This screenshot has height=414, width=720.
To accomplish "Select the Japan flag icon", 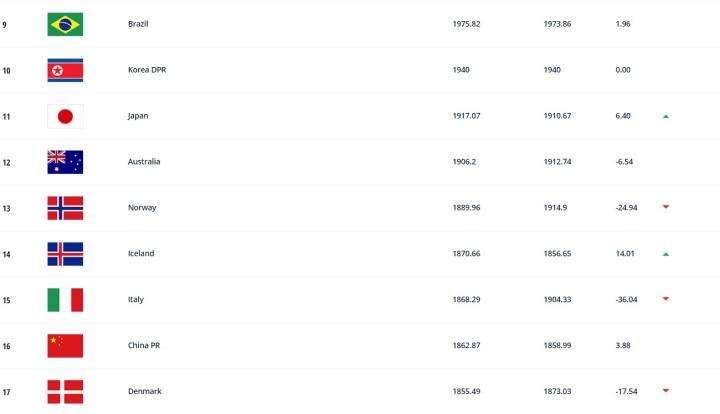I will (65, 116).
